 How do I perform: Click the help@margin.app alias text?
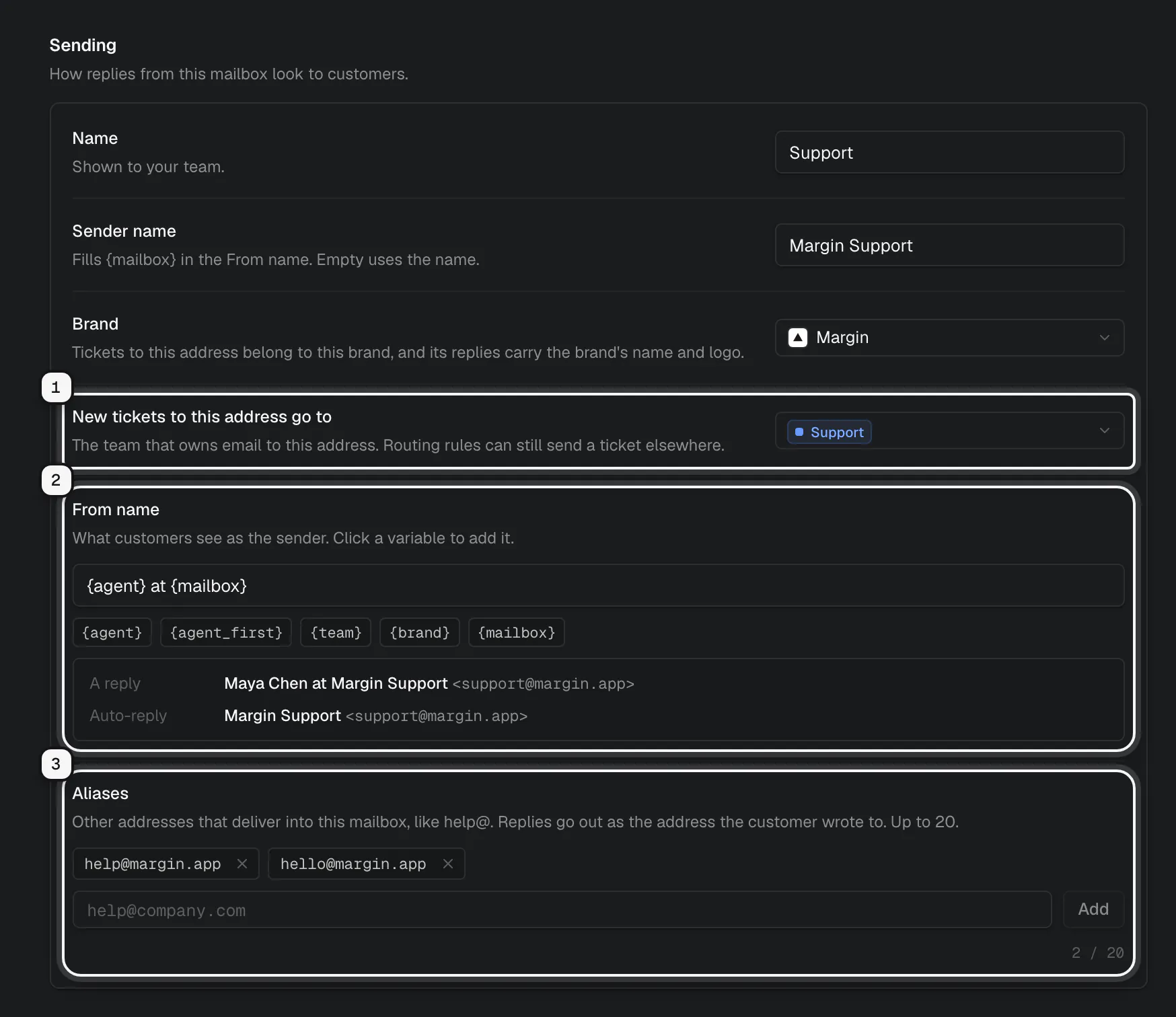coord(153,864)
